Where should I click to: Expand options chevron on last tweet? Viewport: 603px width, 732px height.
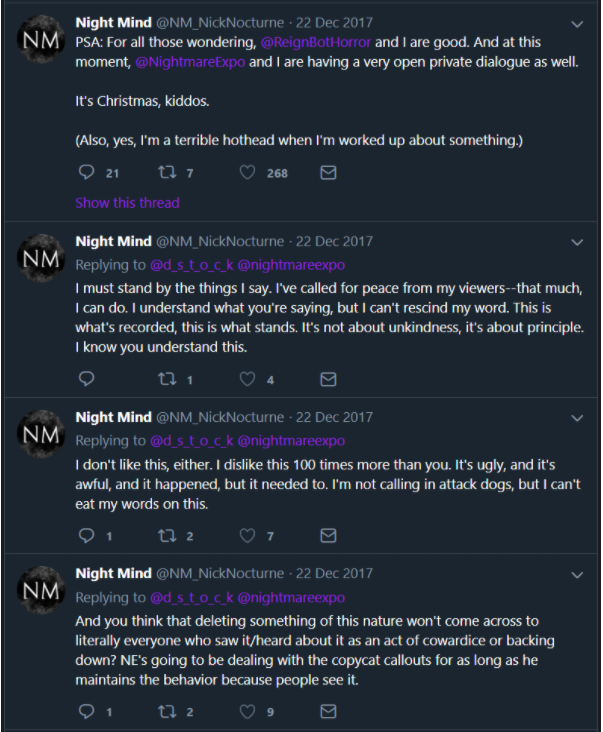[x=577, y=575]
